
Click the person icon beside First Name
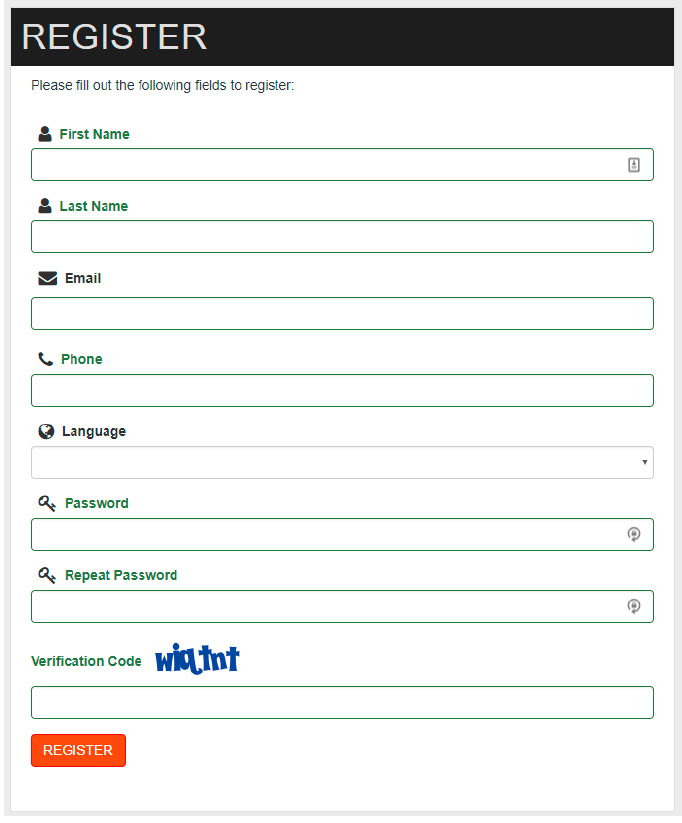45,134
